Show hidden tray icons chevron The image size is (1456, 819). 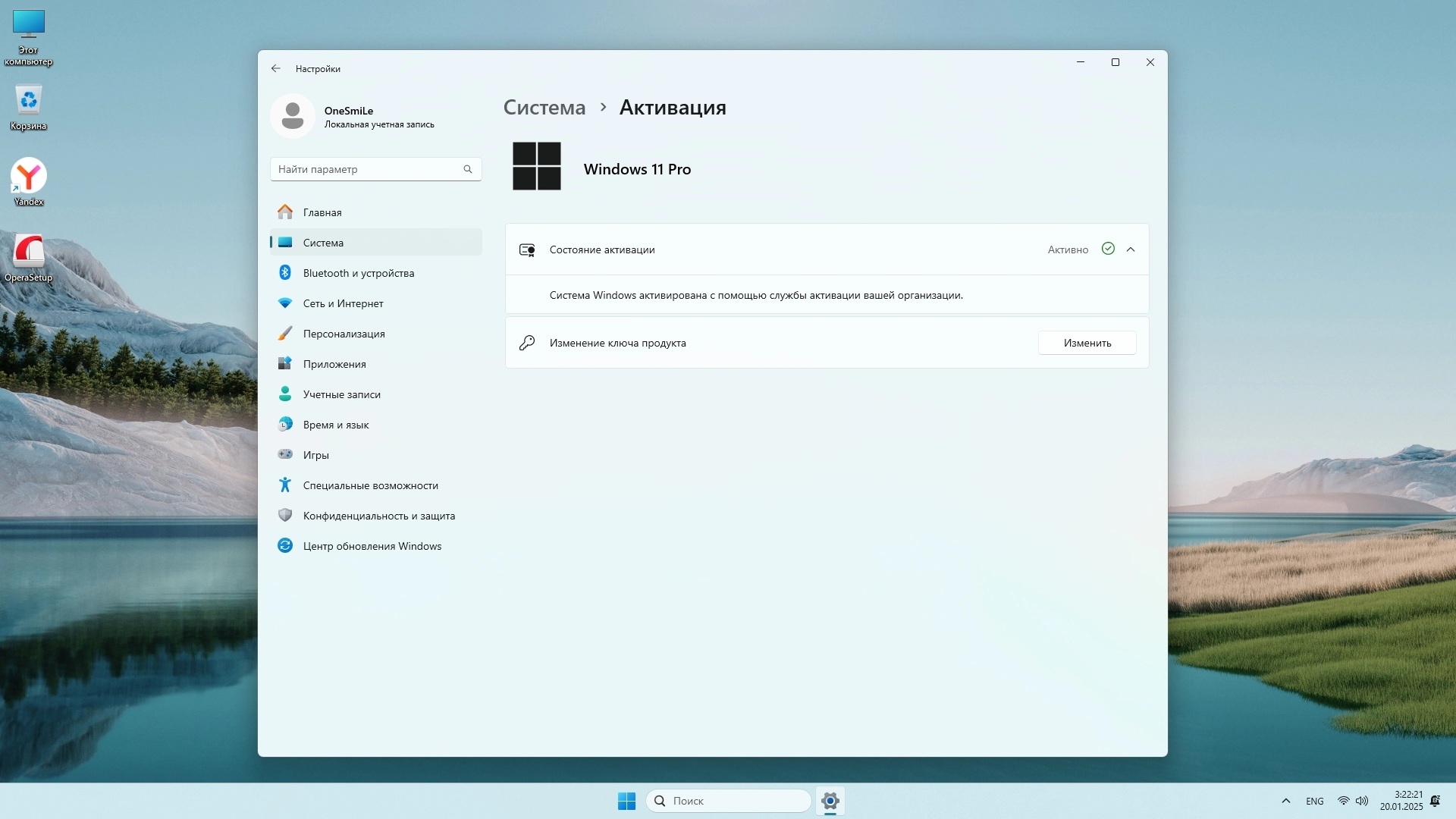point(1285,801)
